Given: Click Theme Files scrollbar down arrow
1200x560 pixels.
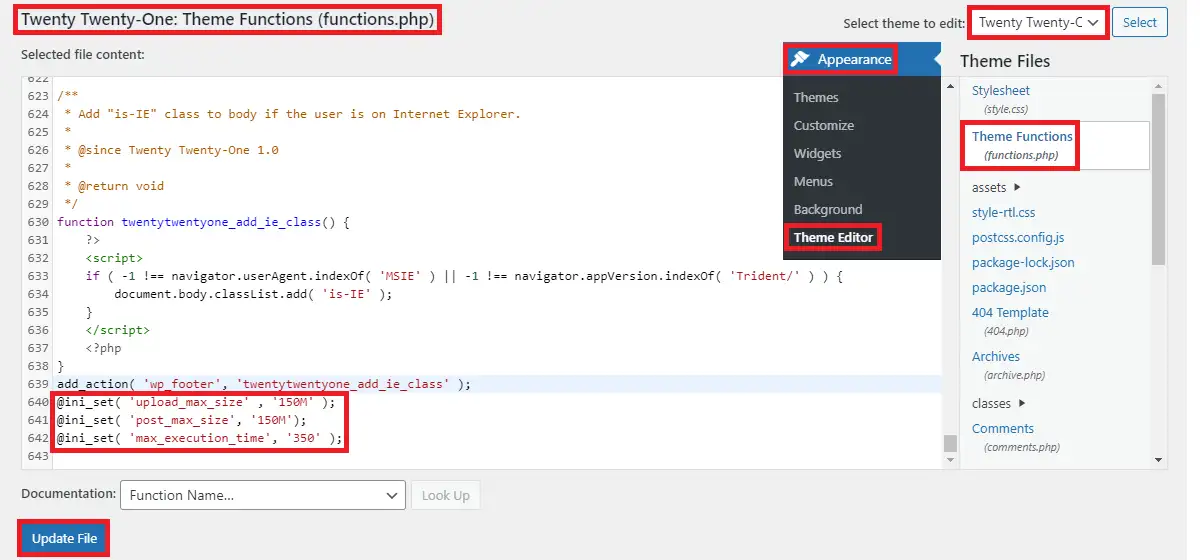Looking at the screenshot, I should point(1158,461).
